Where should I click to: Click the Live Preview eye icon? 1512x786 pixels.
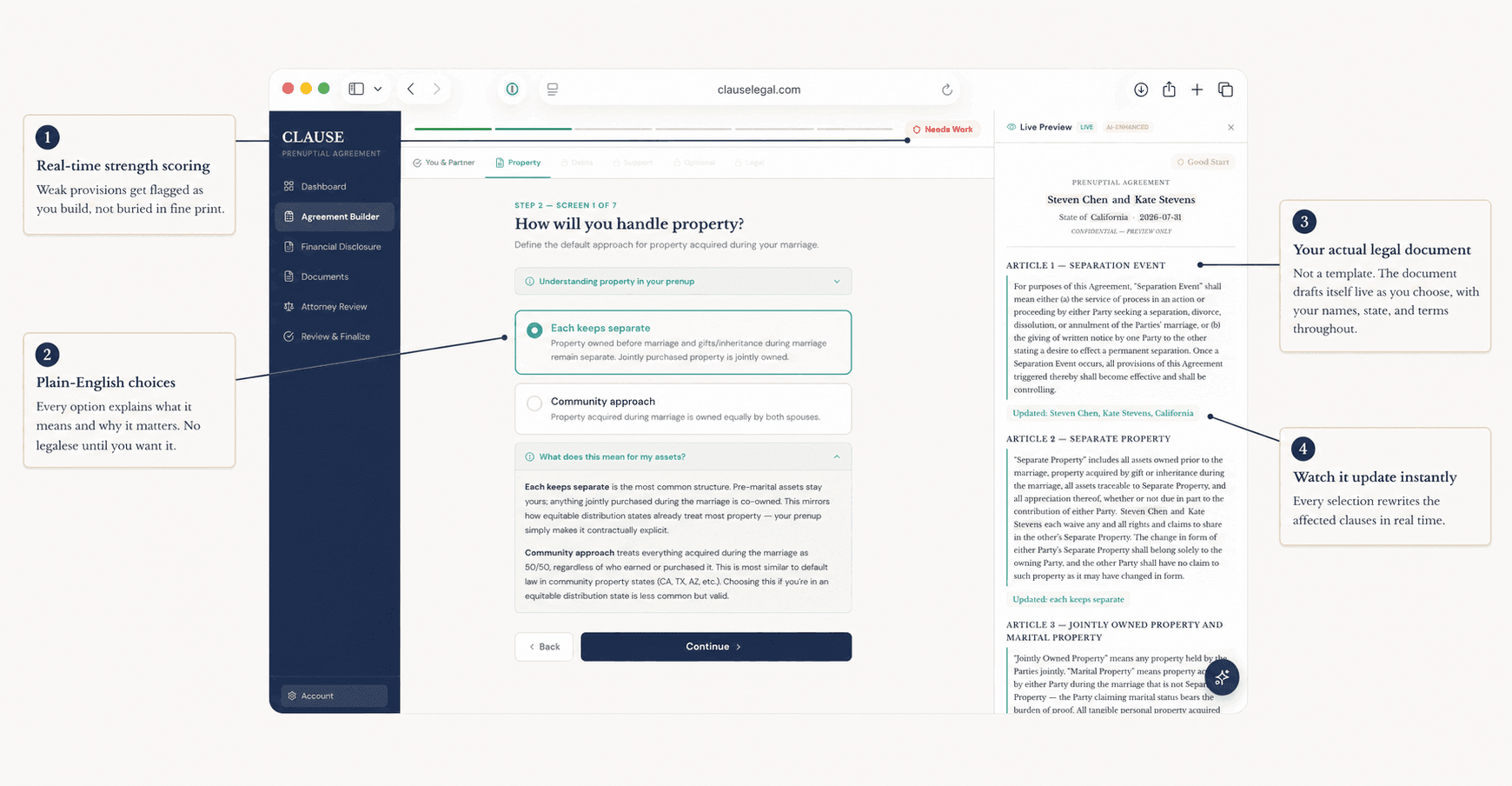(1011, 127)
